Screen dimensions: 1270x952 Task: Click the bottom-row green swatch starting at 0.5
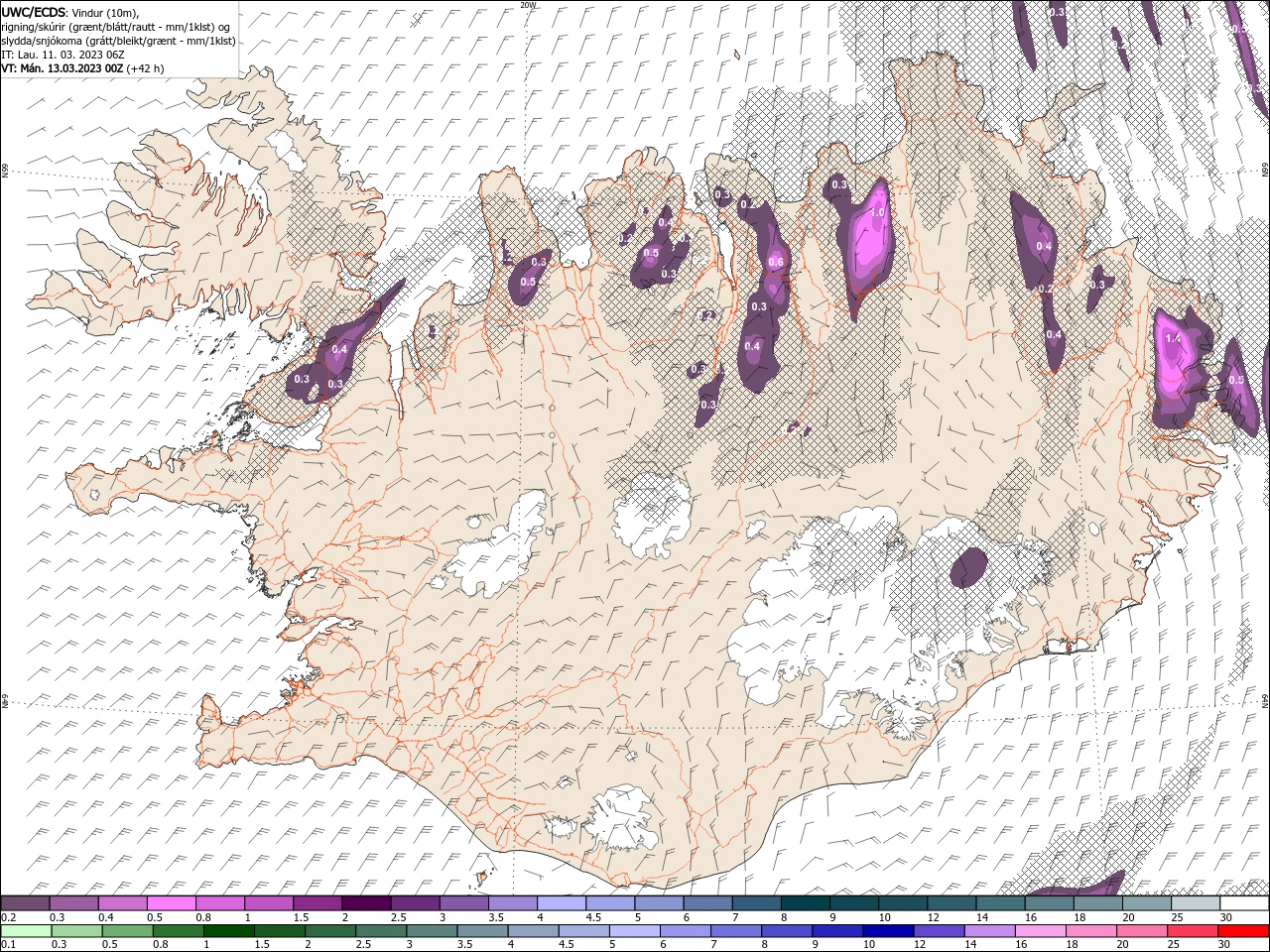[x=127, y=931]
